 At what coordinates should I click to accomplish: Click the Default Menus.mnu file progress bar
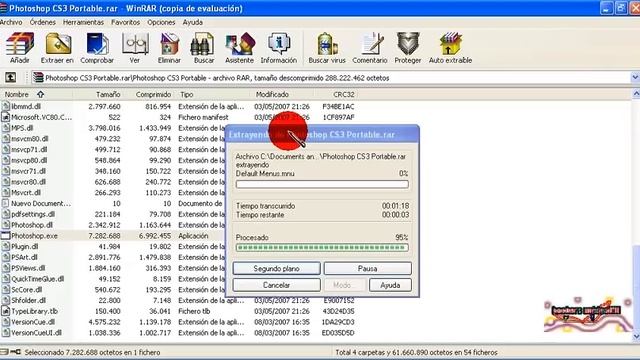tap(322, 184)
